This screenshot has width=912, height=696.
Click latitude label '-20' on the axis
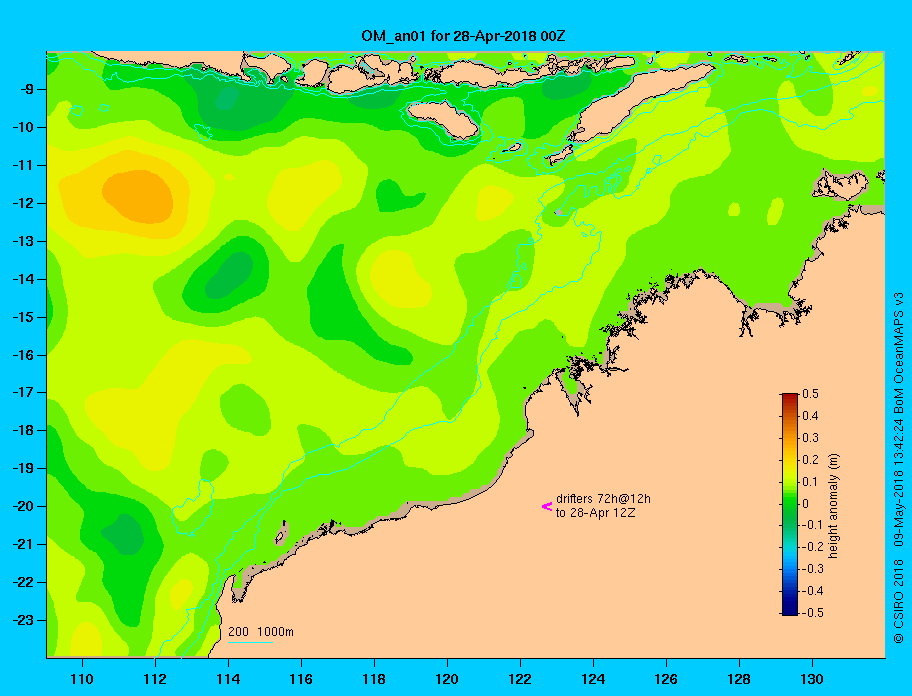(x=22, y=506)
